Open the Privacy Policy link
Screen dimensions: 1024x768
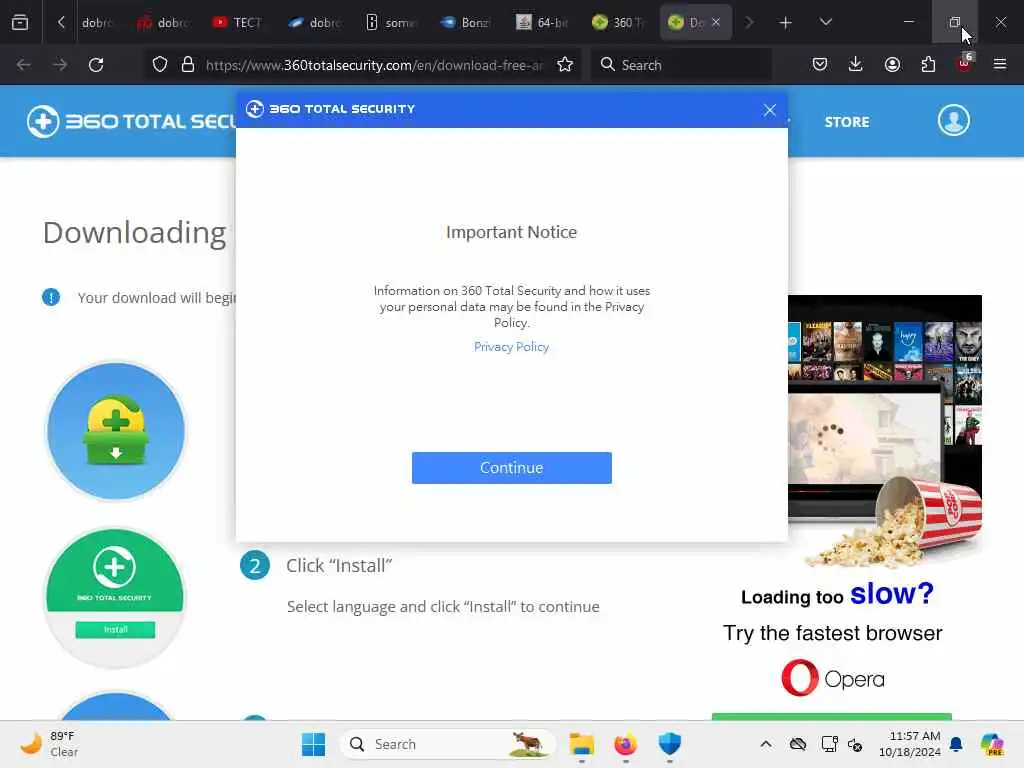[x=511, y=347]
